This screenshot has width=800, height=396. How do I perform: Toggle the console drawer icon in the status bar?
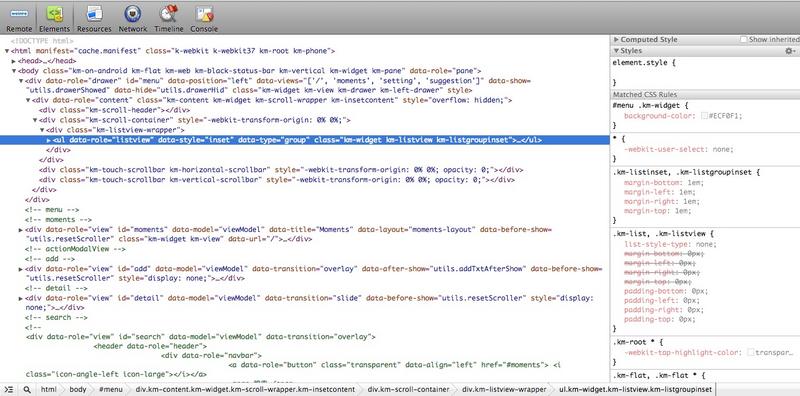(9, 389)
